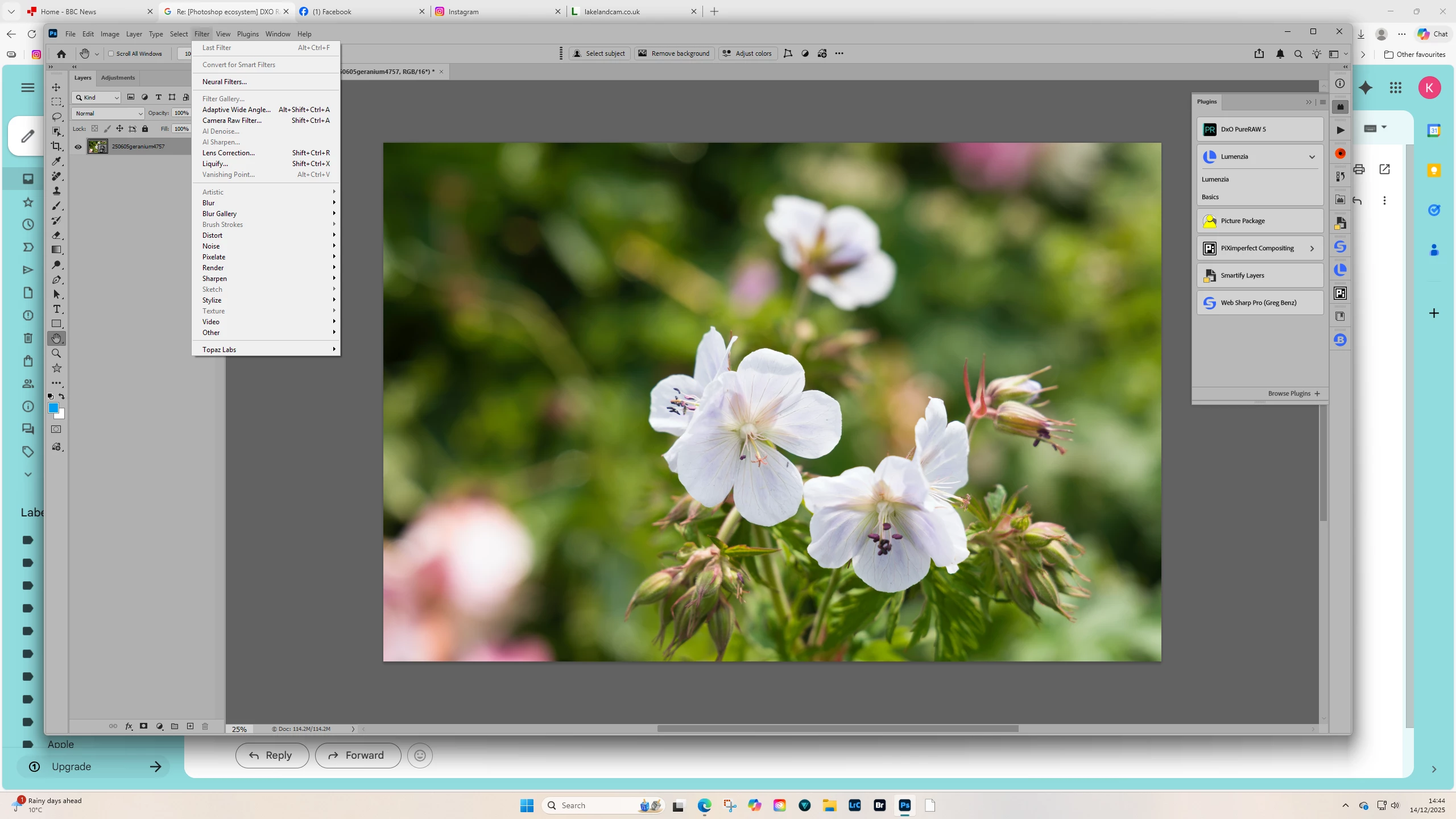
Task: Toggle adjustment layer filter
Action: click(144, 97)
